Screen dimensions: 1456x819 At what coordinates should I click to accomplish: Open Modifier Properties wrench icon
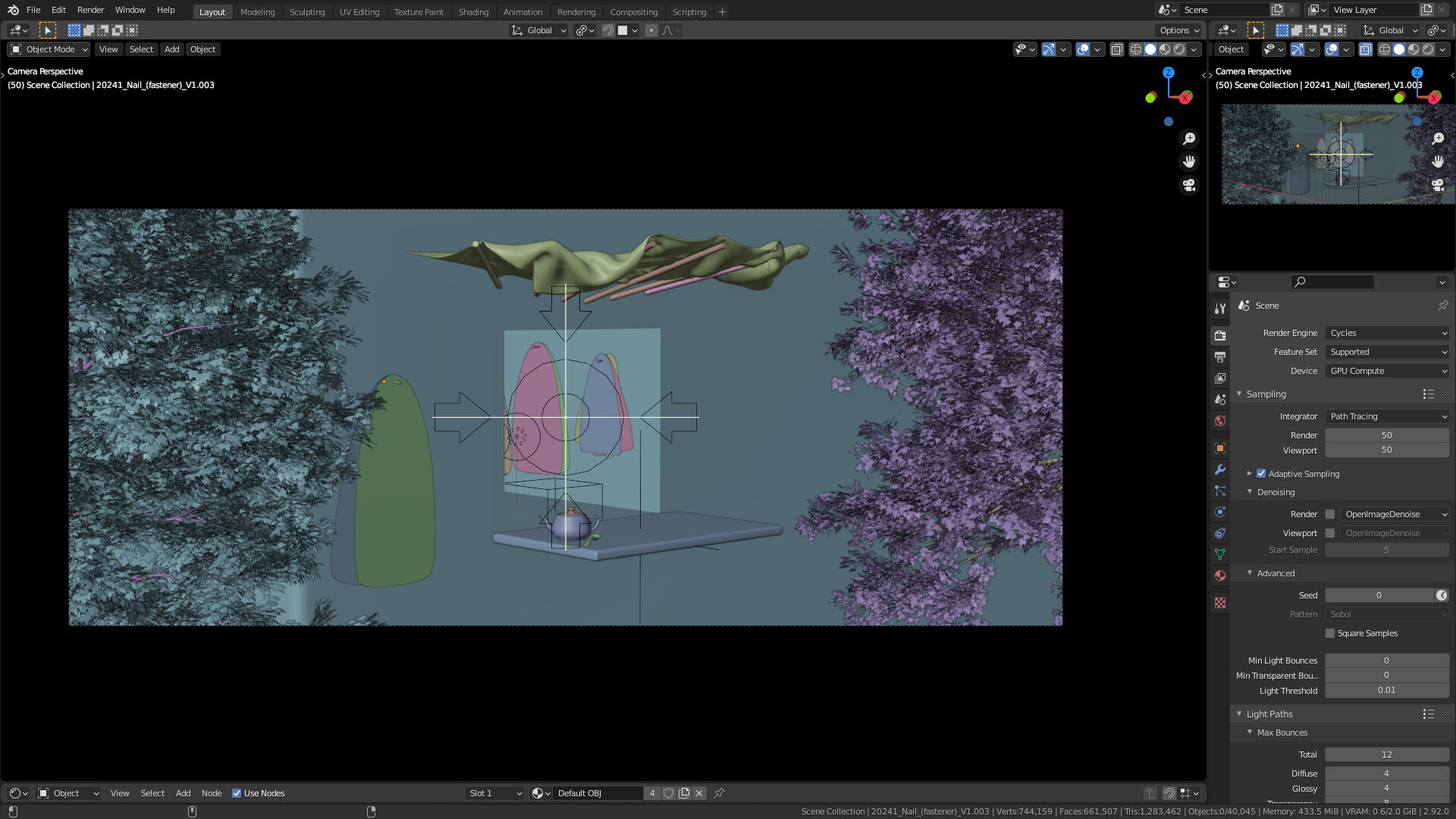[x=1219, y=469]
